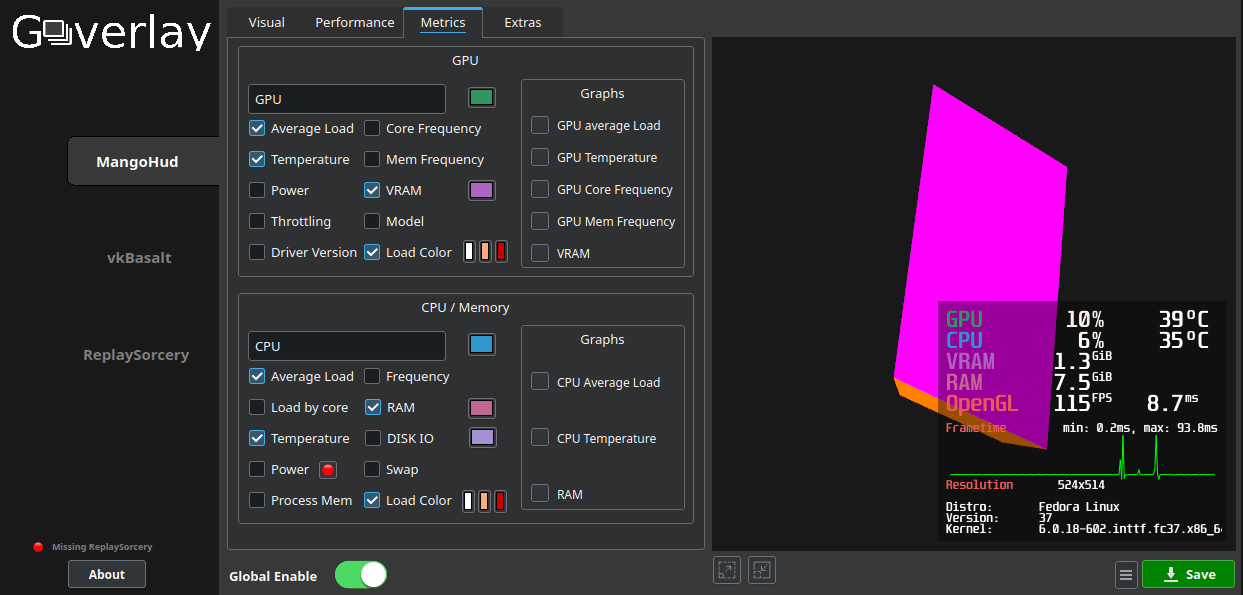Save the current configuration
Viewport: 1243px width, 595px height.
pyautogui.click(x=1188, y=574)
